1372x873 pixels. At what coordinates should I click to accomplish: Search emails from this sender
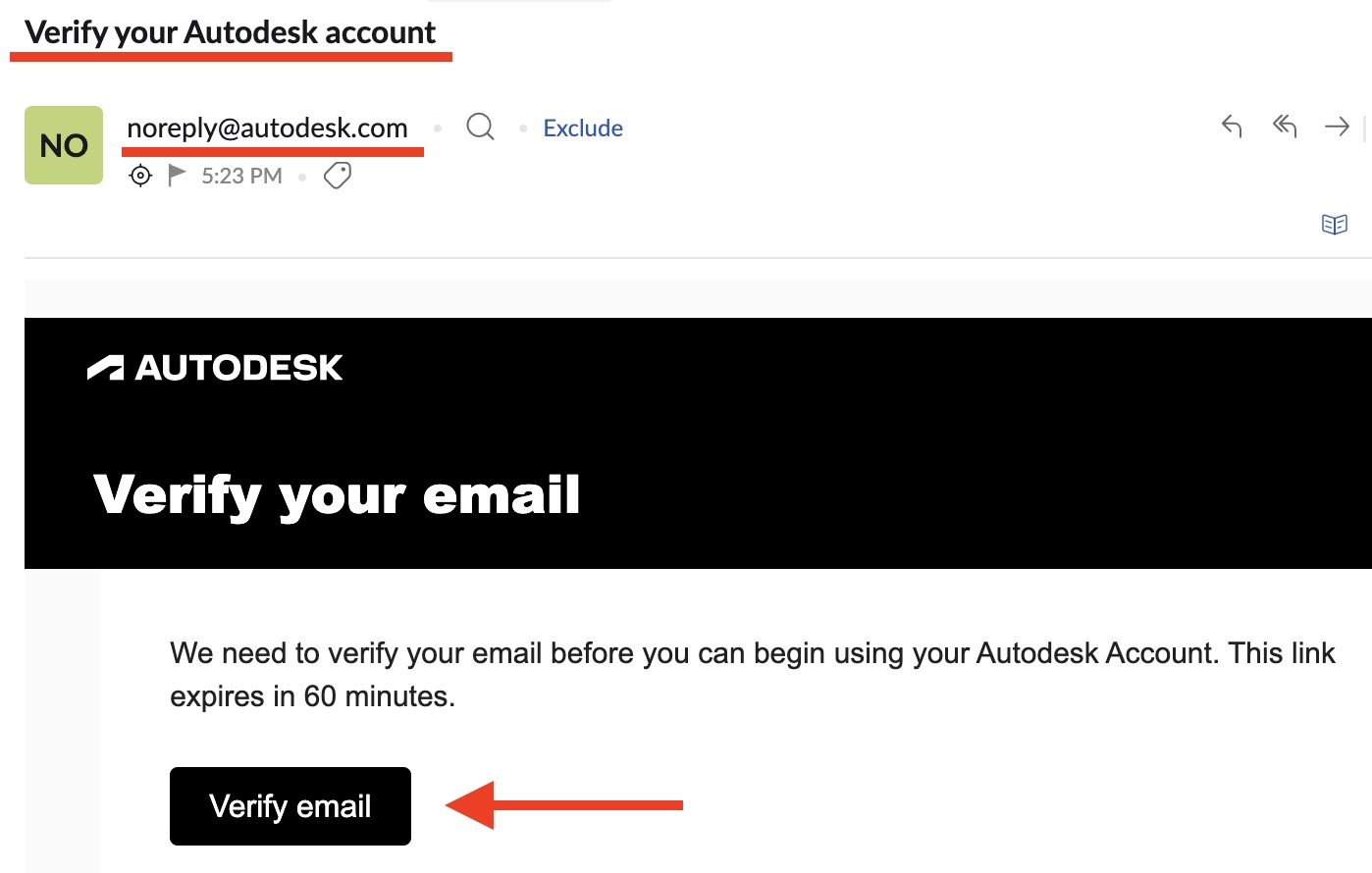480,128
